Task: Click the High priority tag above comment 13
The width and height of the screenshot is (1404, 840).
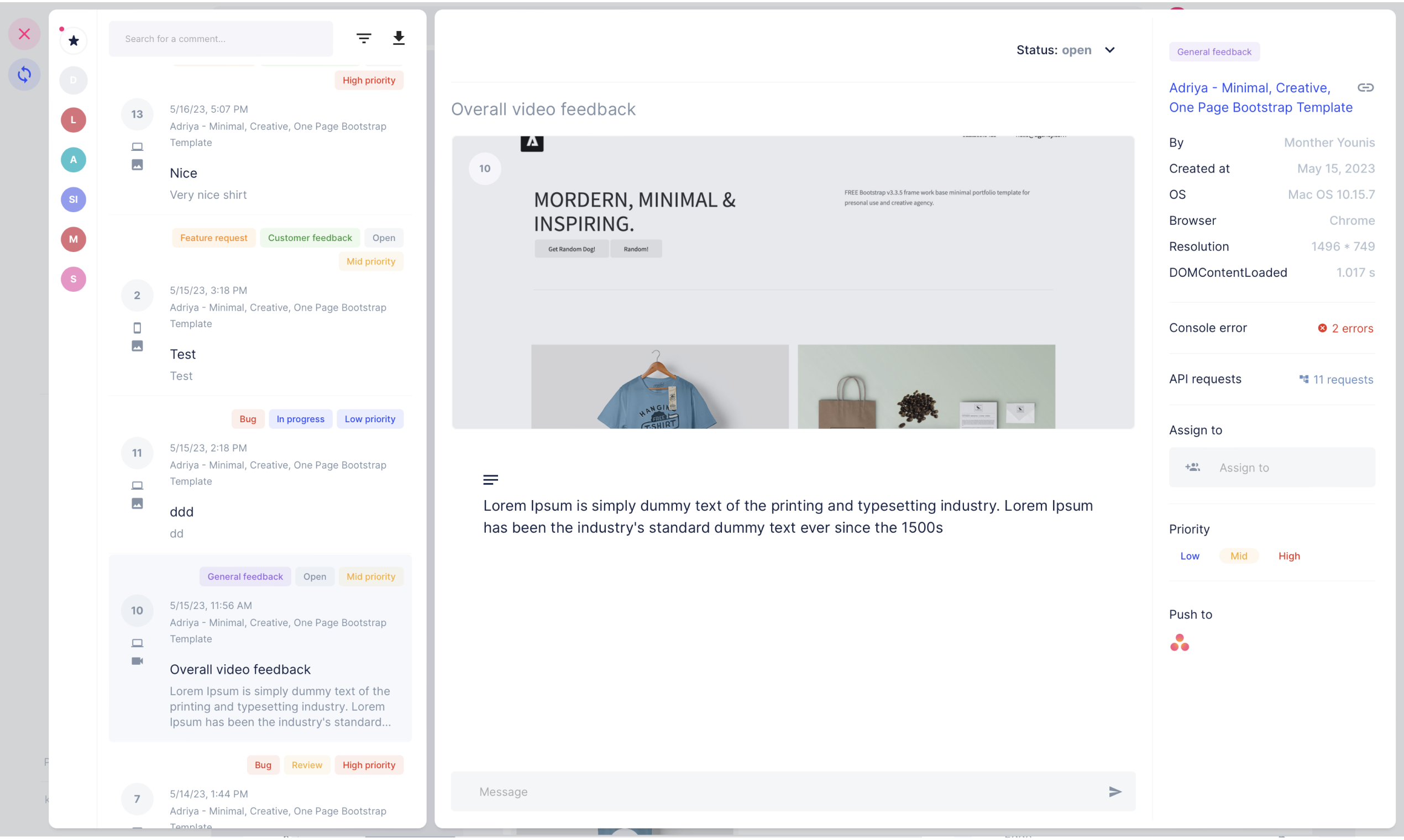Action: [x=369, y=80]
